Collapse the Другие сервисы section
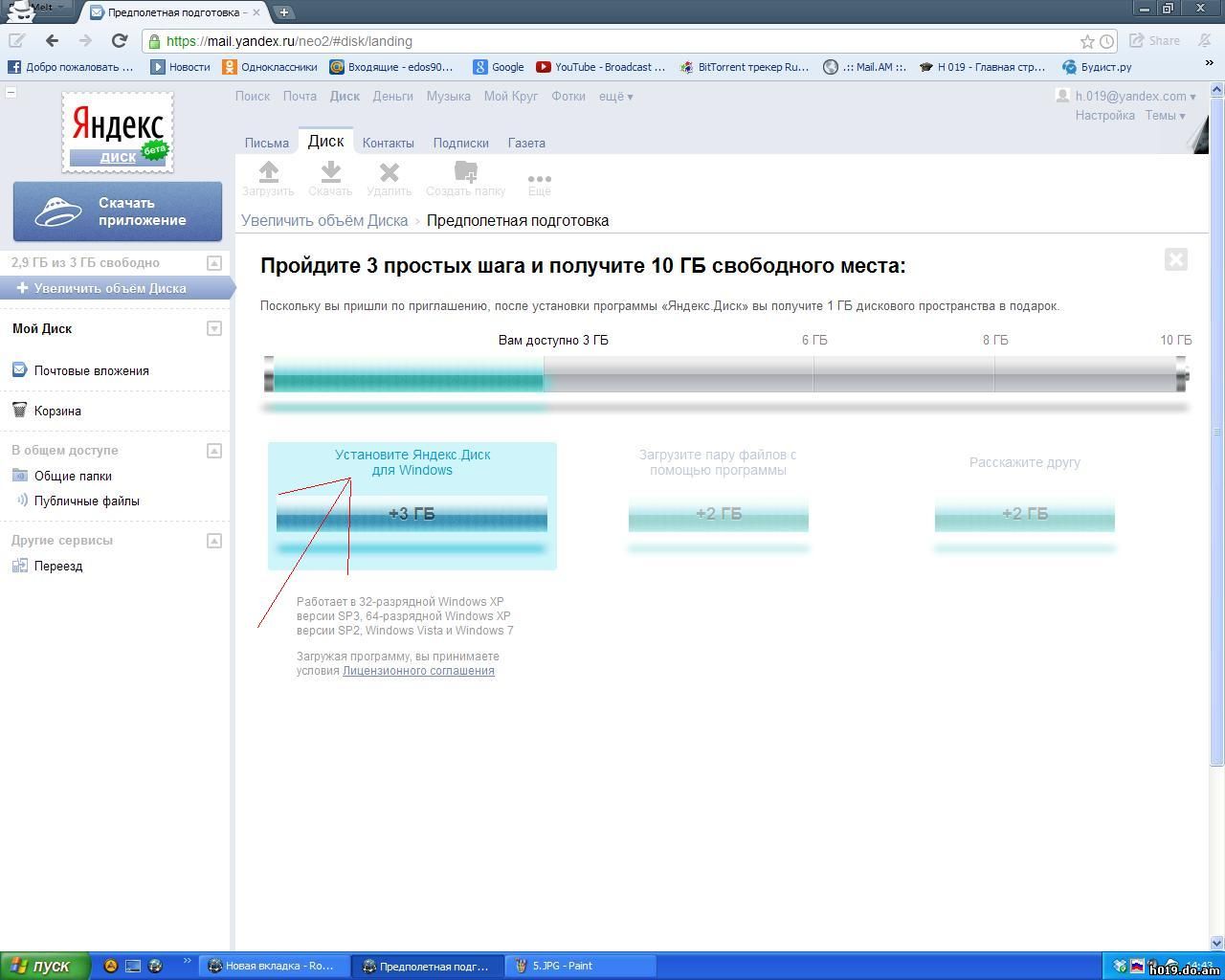Screen dimensions: 1225x980 click(x=214, y=541)
